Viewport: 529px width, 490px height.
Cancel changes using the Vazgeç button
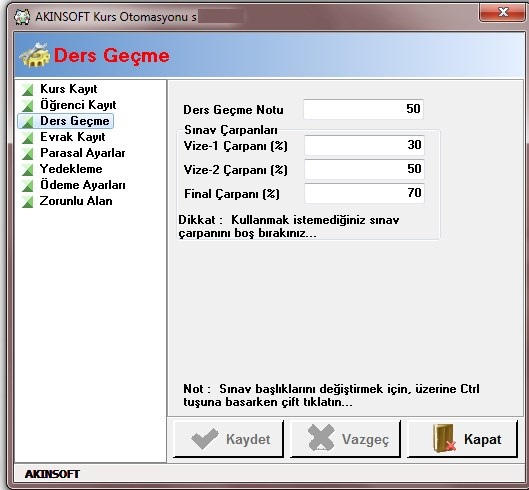point(345,439)
